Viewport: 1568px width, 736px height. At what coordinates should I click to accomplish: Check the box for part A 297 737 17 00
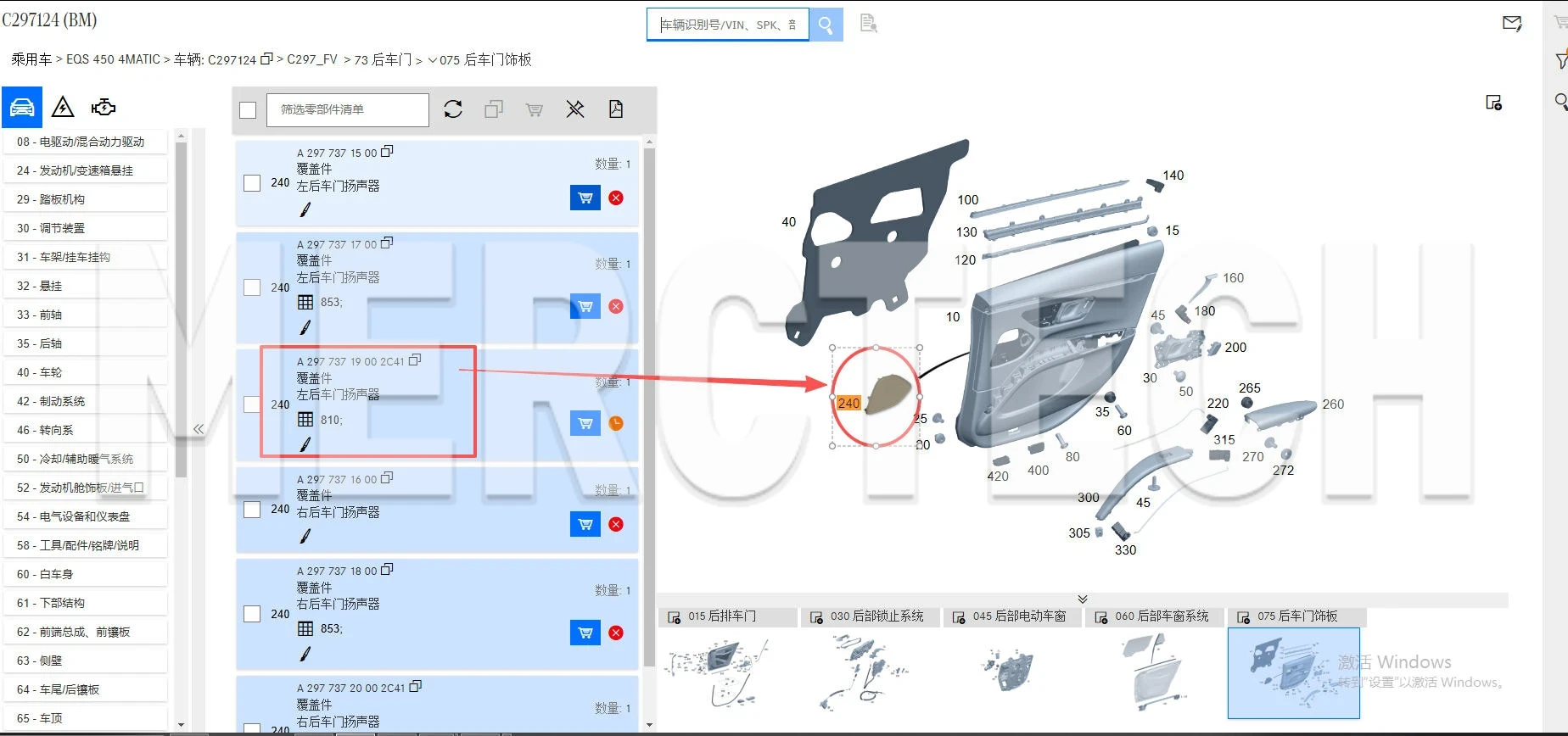(252, 287)
